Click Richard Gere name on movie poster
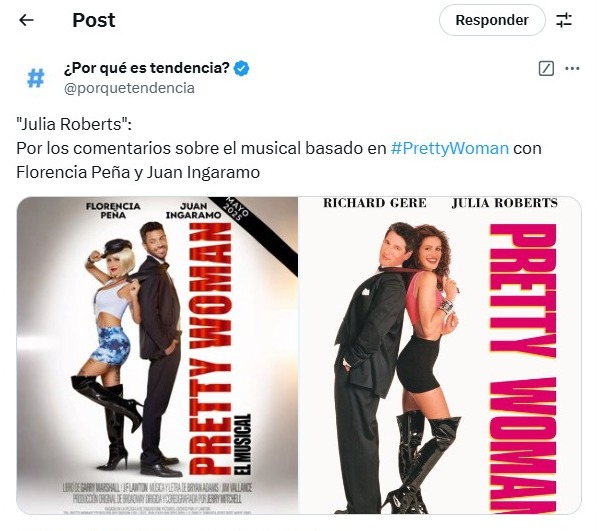598x531 pixels. click(375, 203)
